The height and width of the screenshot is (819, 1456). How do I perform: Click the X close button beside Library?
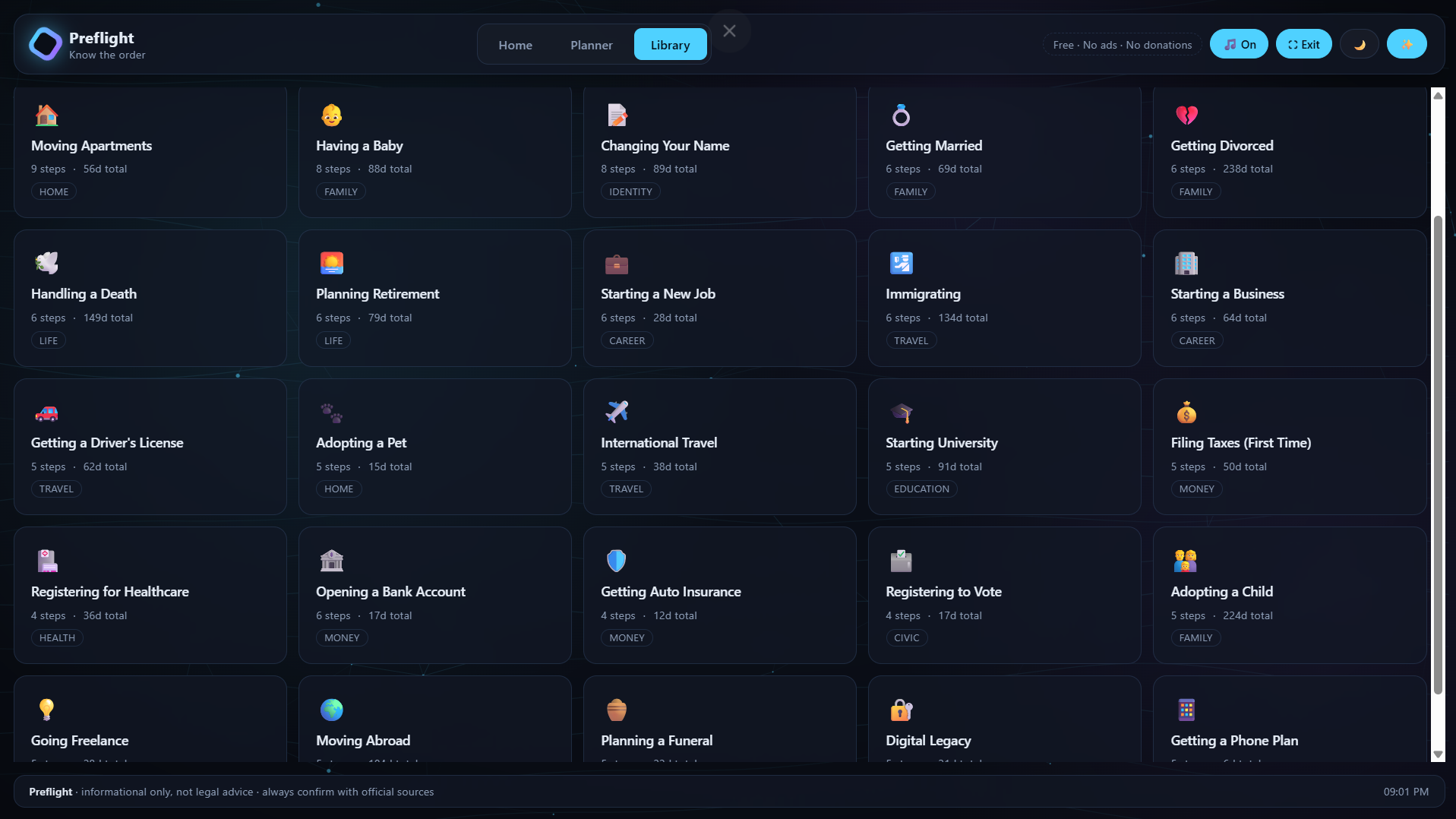click(729, 31)
